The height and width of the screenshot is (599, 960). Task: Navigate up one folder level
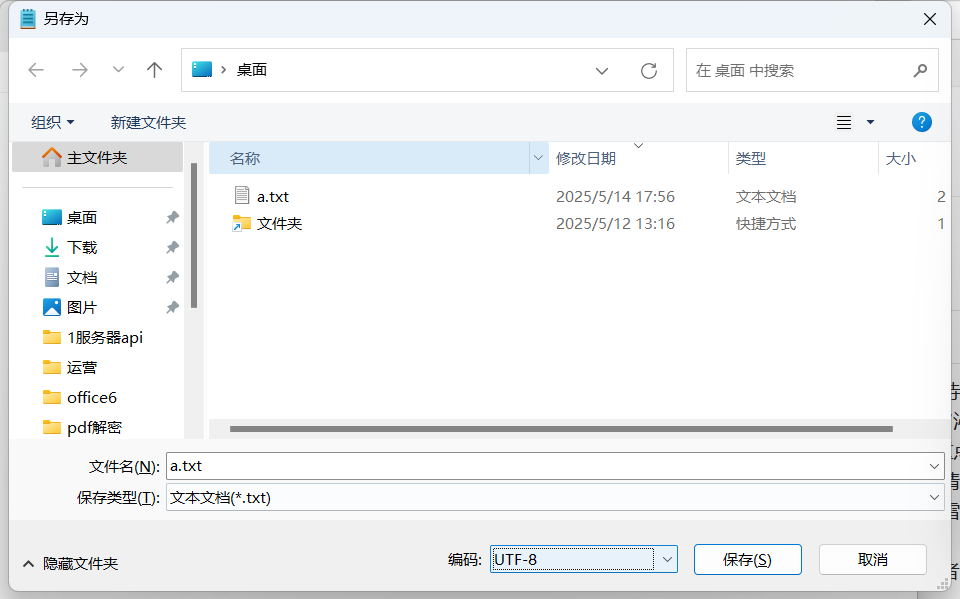pos(154,70)
